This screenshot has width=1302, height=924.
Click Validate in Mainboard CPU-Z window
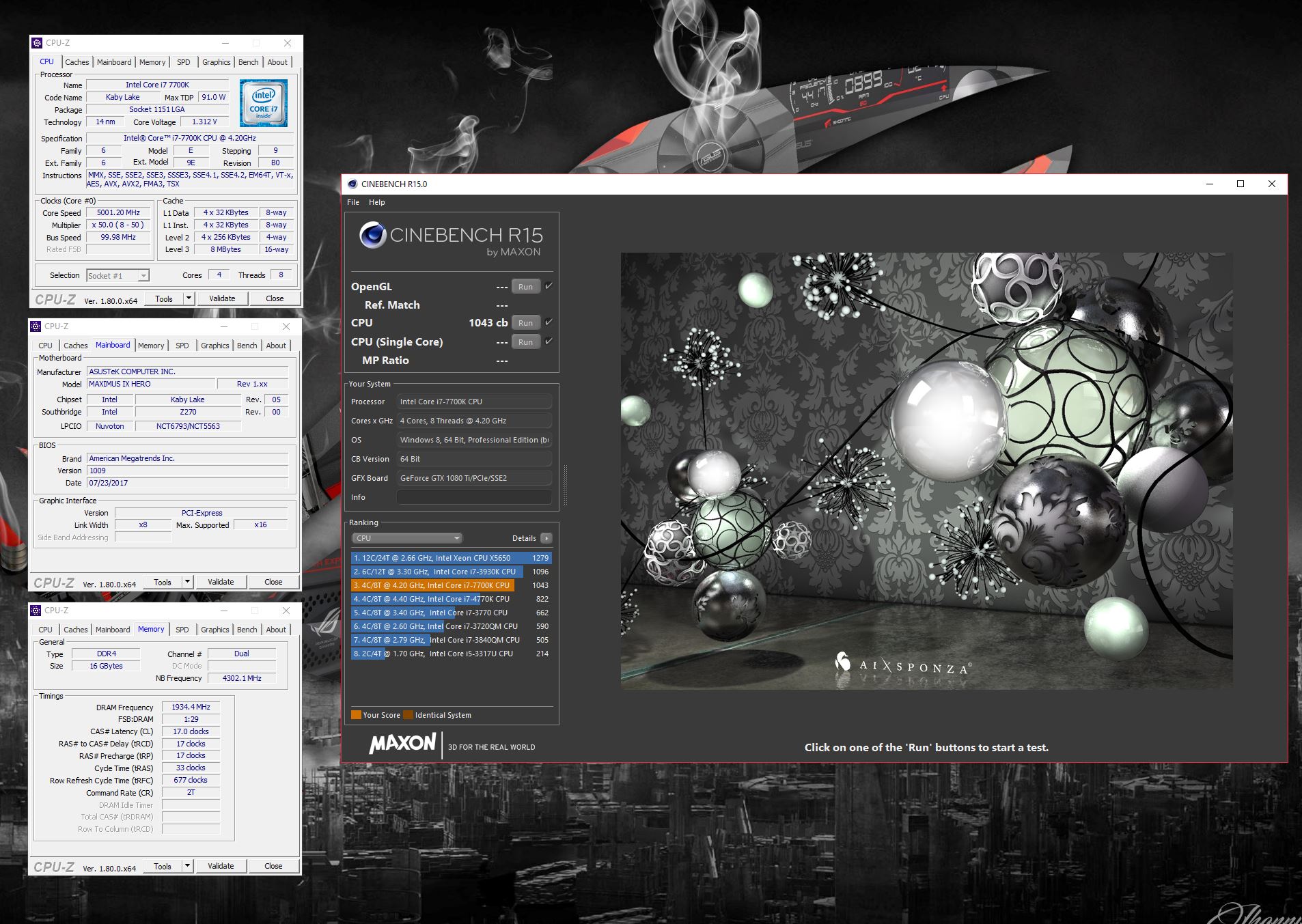[221, 582]
